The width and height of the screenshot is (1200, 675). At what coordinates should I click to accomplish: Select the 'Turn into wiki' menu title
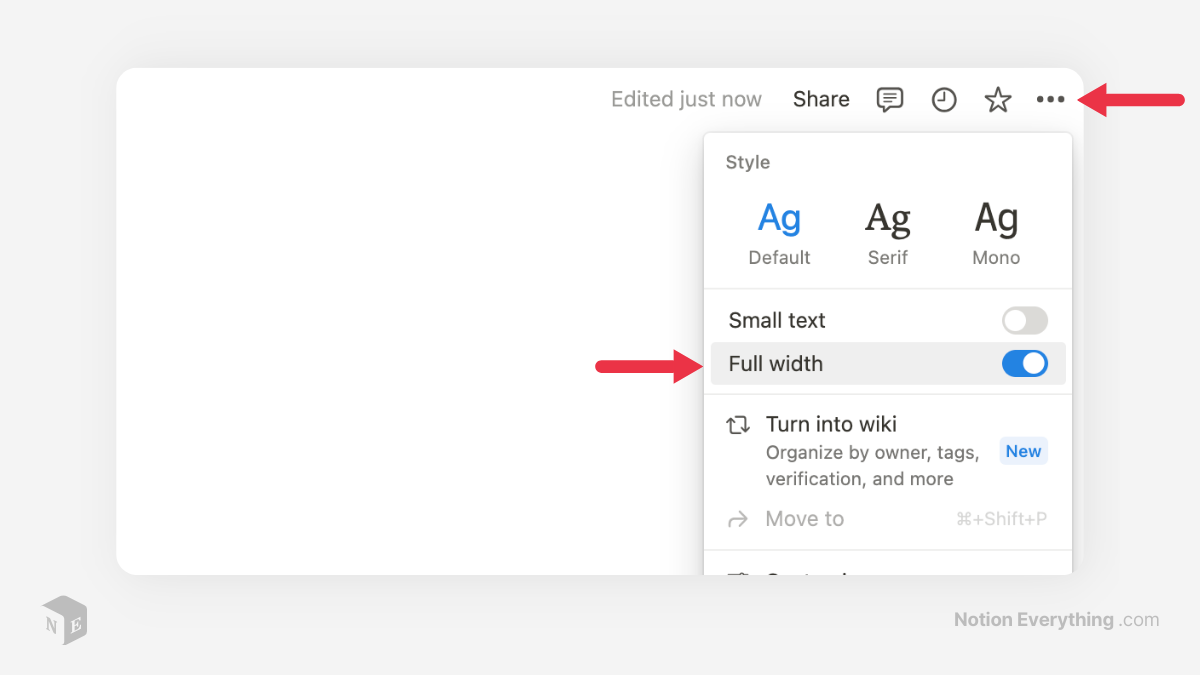pos(831,424)
